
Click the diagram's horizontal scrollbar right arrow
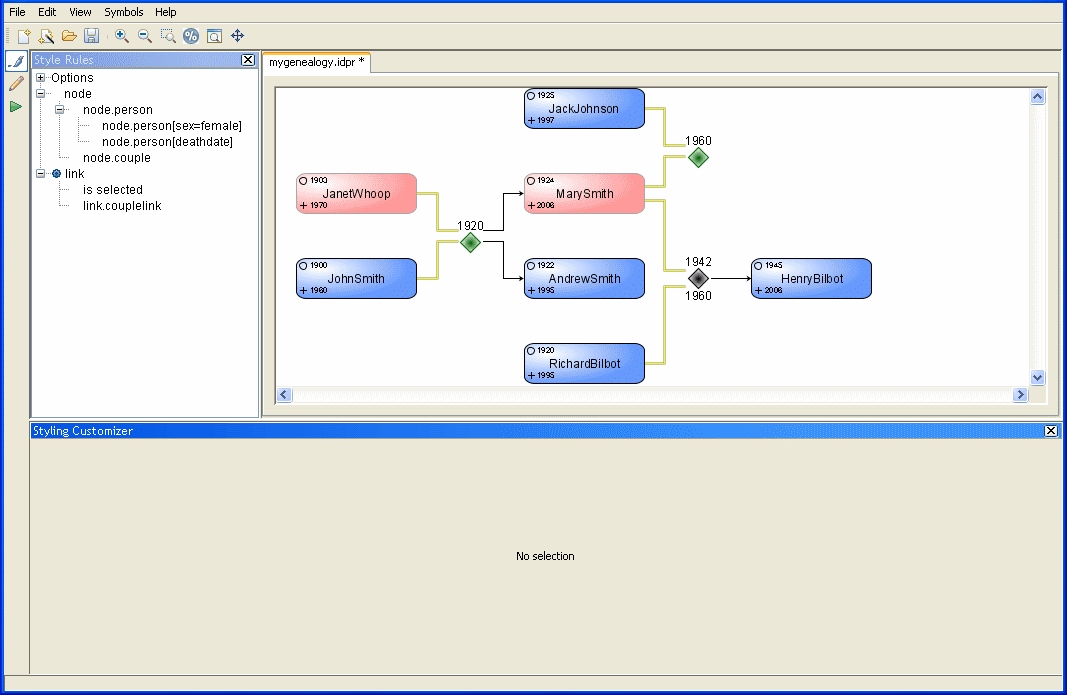tap(1020, 395)
